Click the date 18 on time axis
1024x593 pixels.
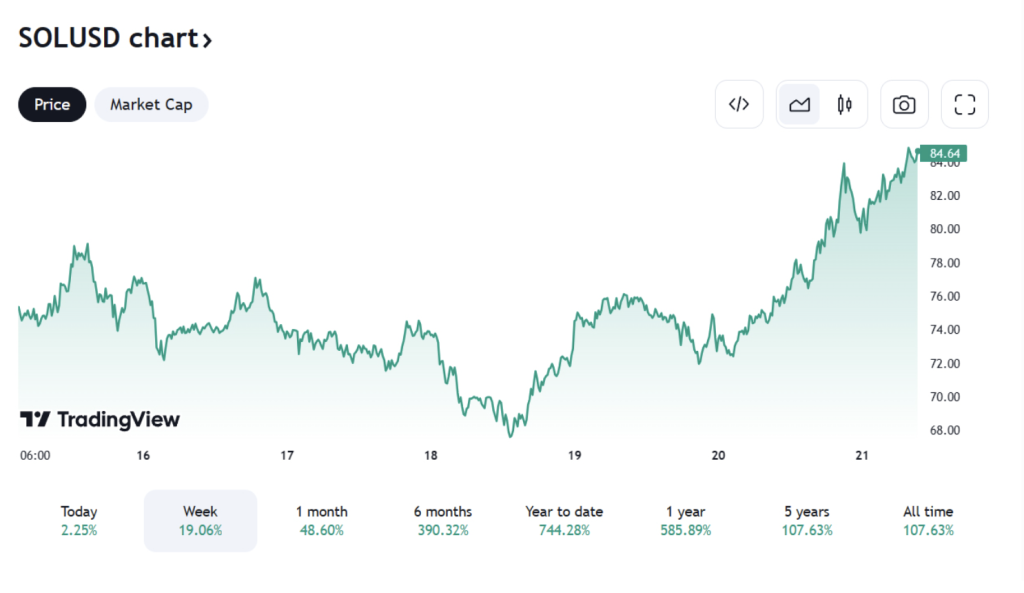tap(431, 455)
